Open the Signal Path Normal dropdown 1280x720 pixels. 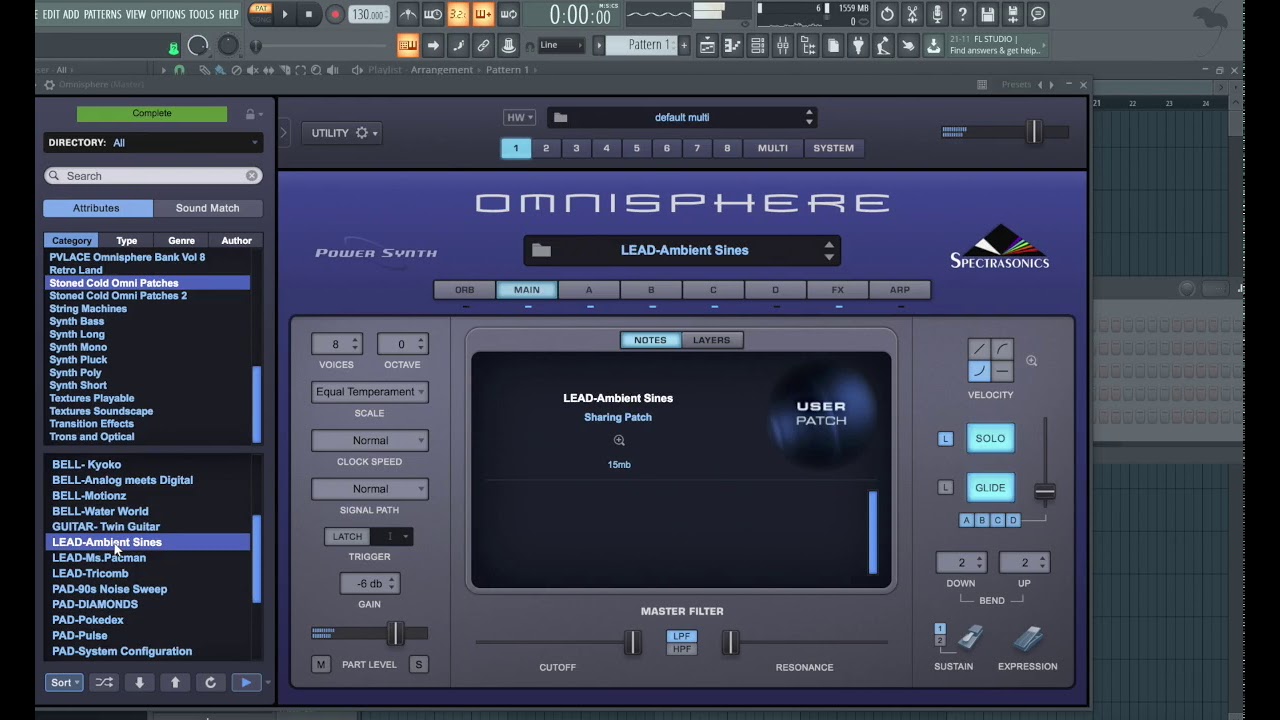(x=370, y=489)
